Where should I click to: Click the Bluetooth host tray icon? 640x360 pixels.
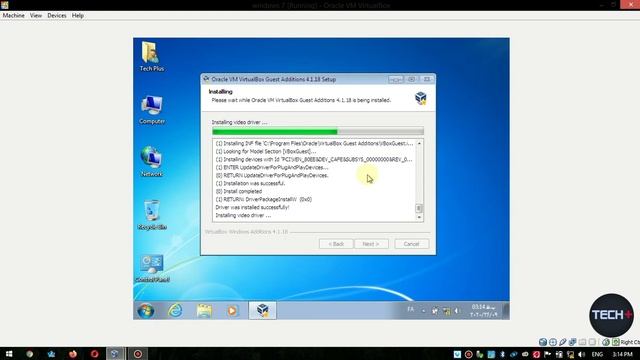[x=502, y=354]
